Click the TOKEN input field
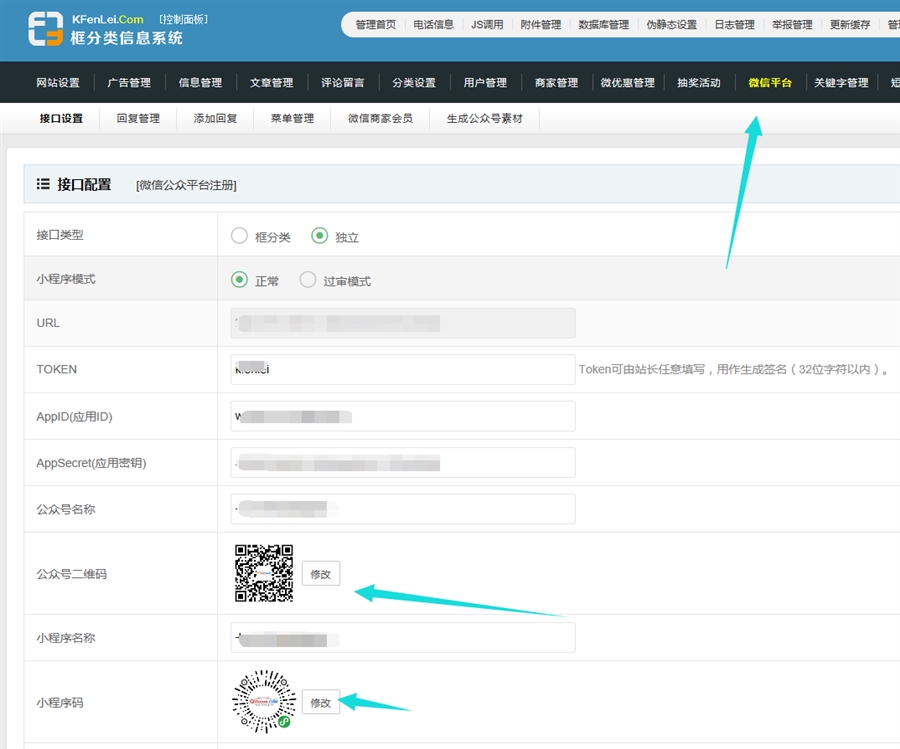This screenshot has height=749, width=900. (402, 369)
